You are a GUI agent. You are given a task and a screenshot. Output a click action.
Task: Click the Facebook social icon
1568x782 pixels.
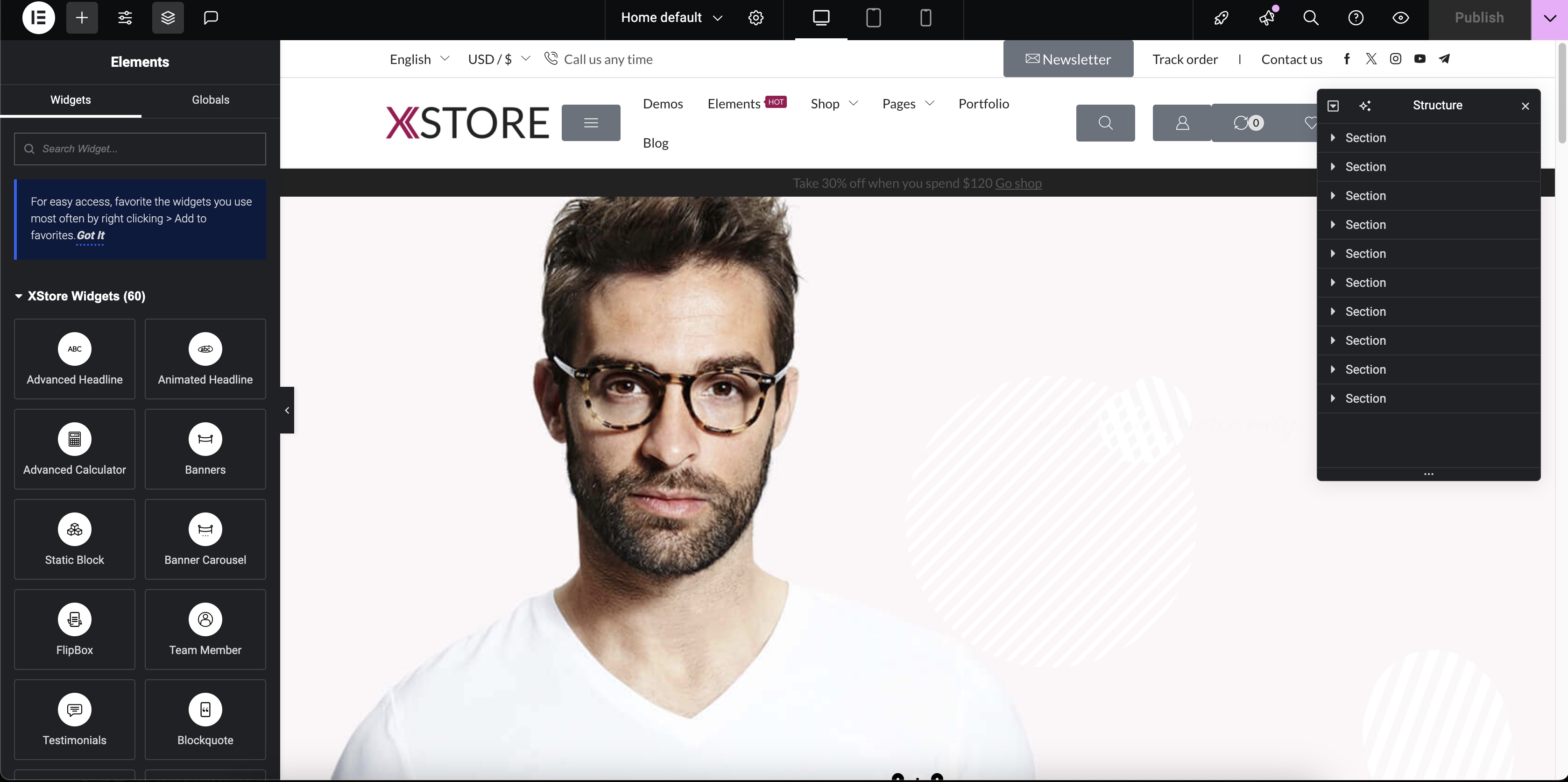coord(1347,58)
